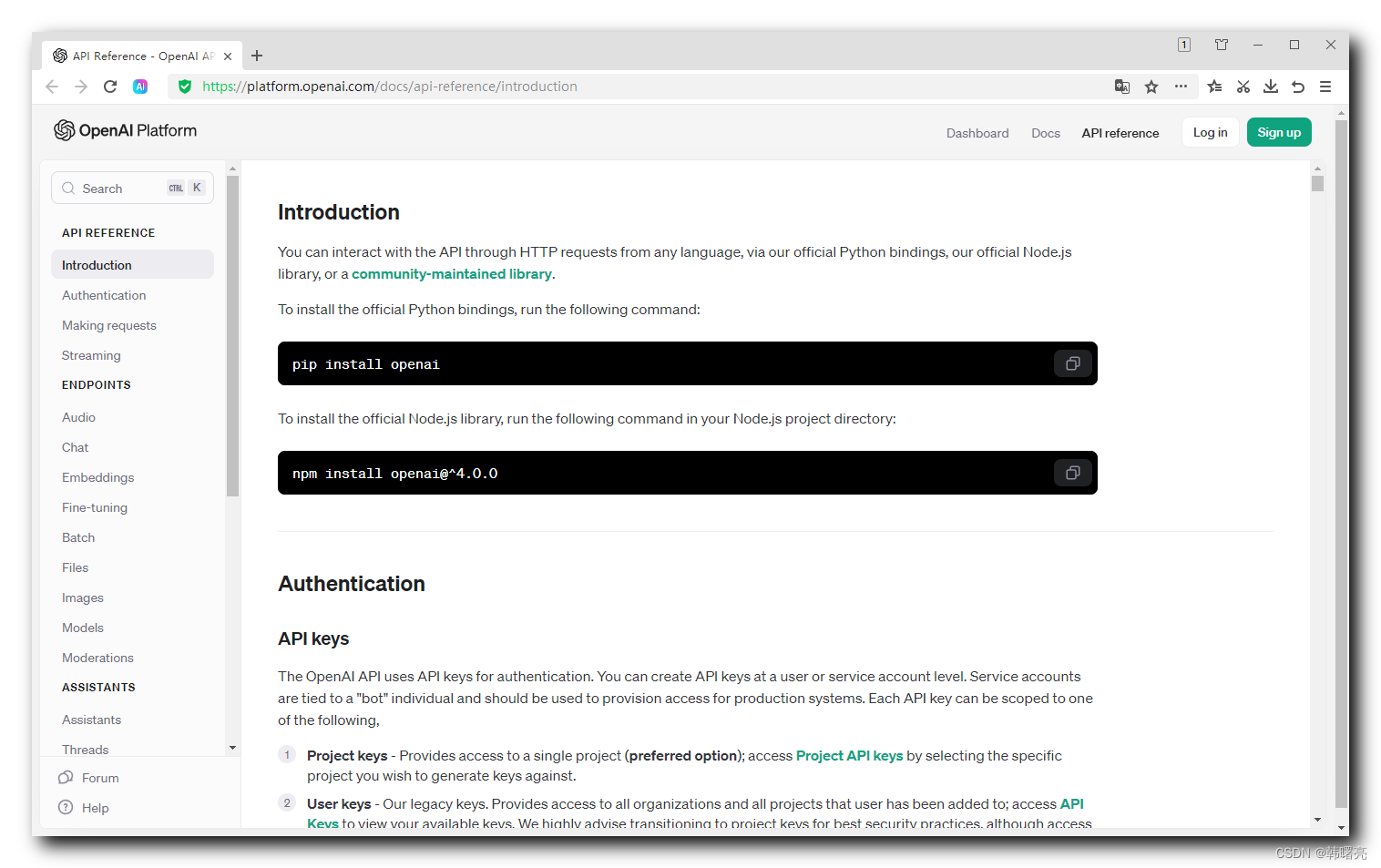Click the green Sign up button
Image resolution: width=1381 pixels, height=868 pixels.
click(x=1280, y=132)
